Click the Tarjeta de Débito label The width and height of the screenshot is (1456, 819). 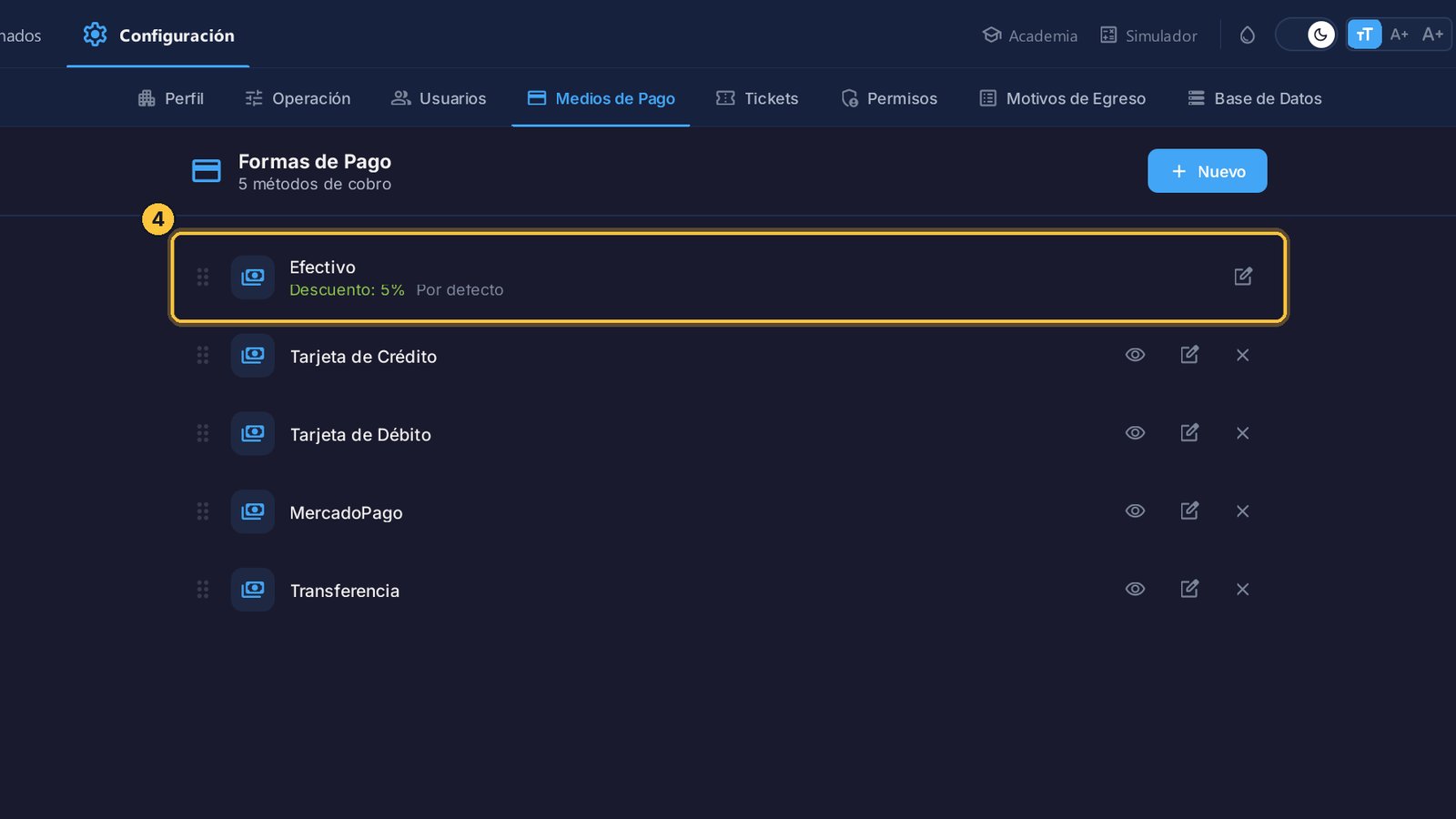[360, 435]
